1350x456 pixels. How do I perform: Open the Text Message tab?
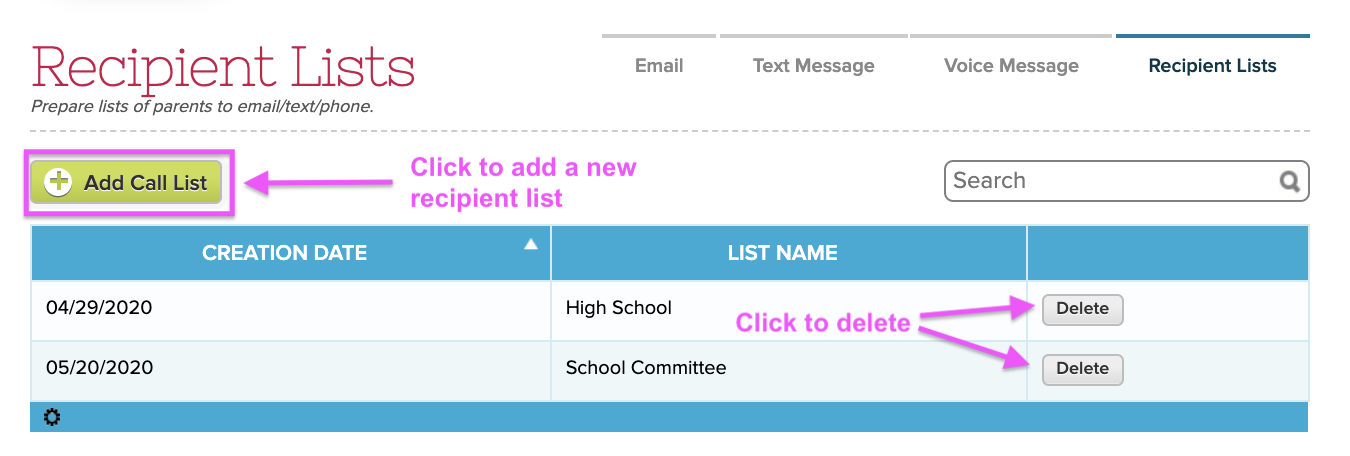click(x=813, y=66)
